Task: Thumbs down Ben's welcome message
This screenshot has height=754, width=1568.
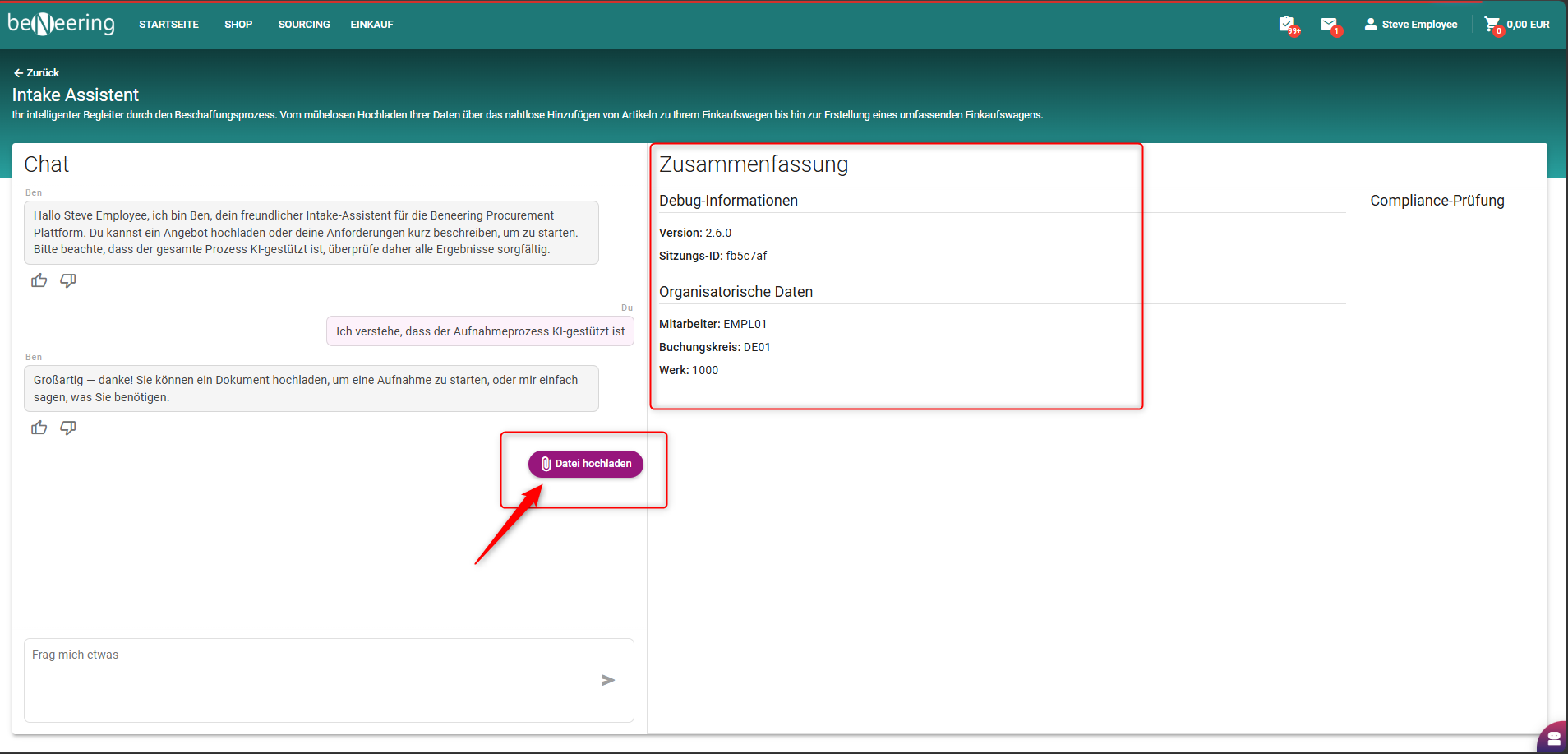Action: pyautogui.click(x=68, y=280)
